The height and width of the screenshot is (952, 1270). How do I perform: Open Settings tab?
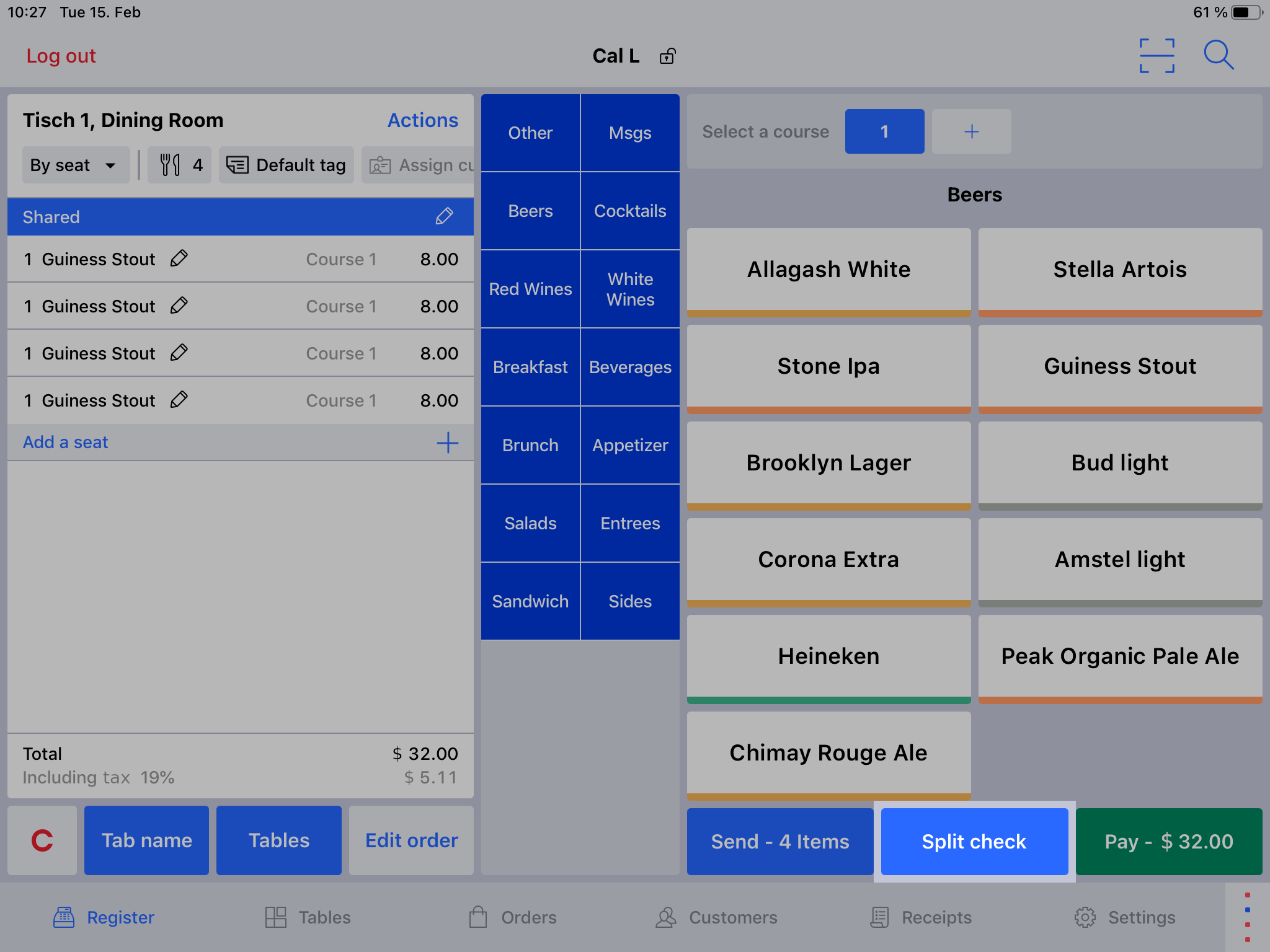(x=1124, y=917)
